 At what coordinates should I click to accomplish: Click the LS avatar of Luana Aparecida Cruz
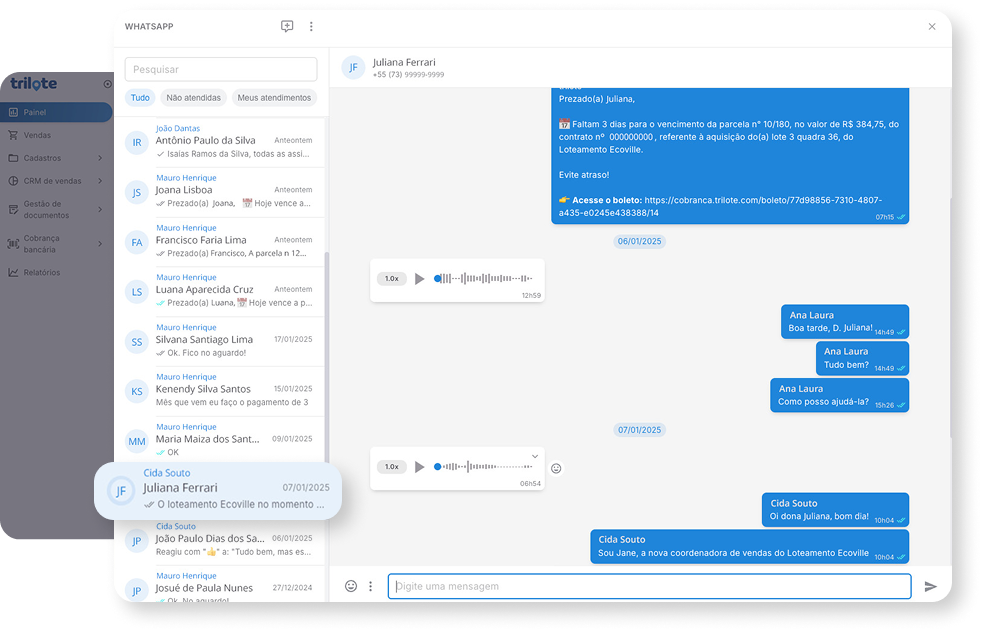point(137,292)
